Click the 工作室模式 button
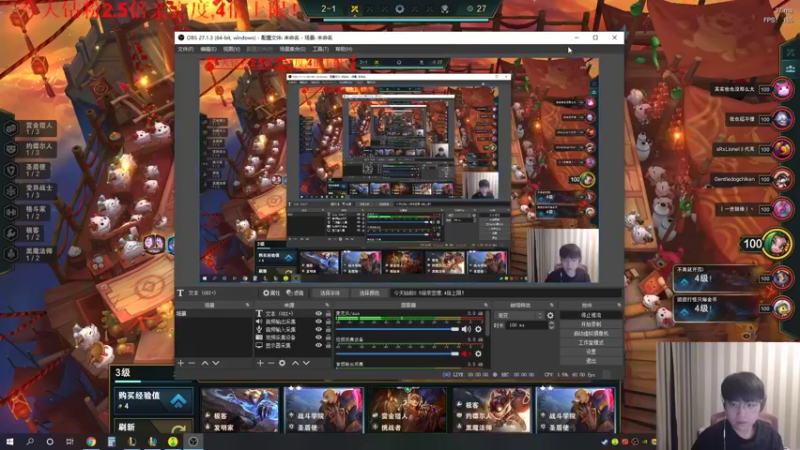 pyautogui.click(x=591, y=342)
